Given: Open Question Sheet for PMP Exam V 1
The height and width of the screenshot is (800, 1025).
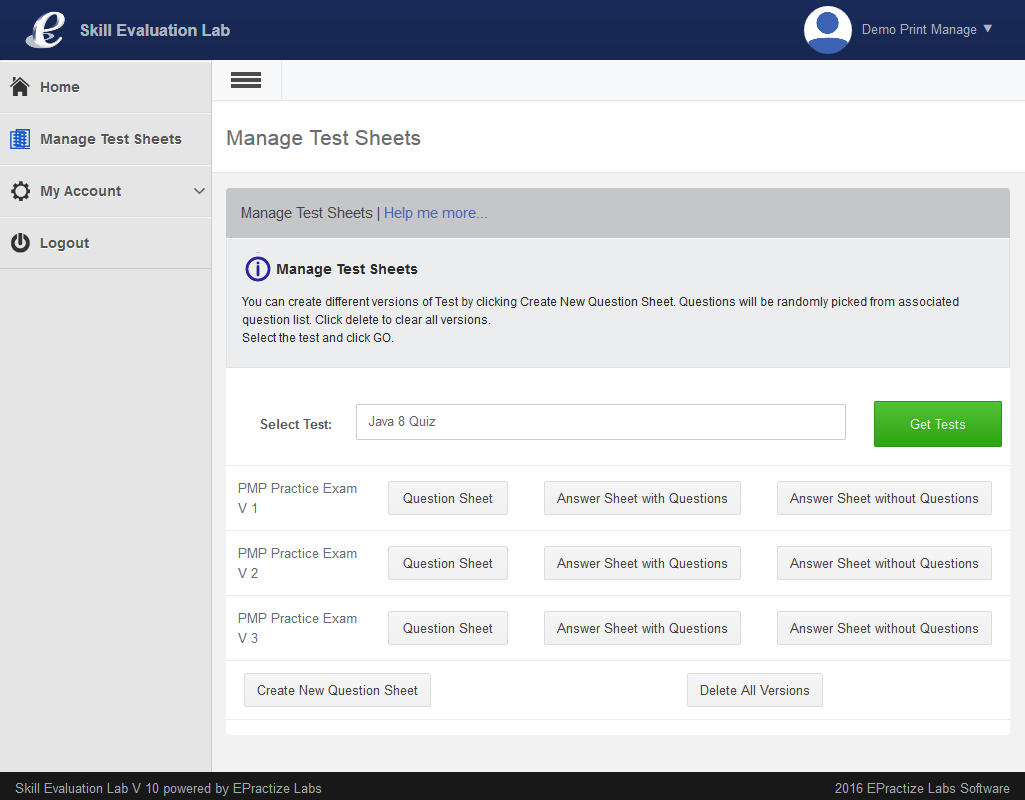Looking at the screenshot, I should [x=447, y=498].
